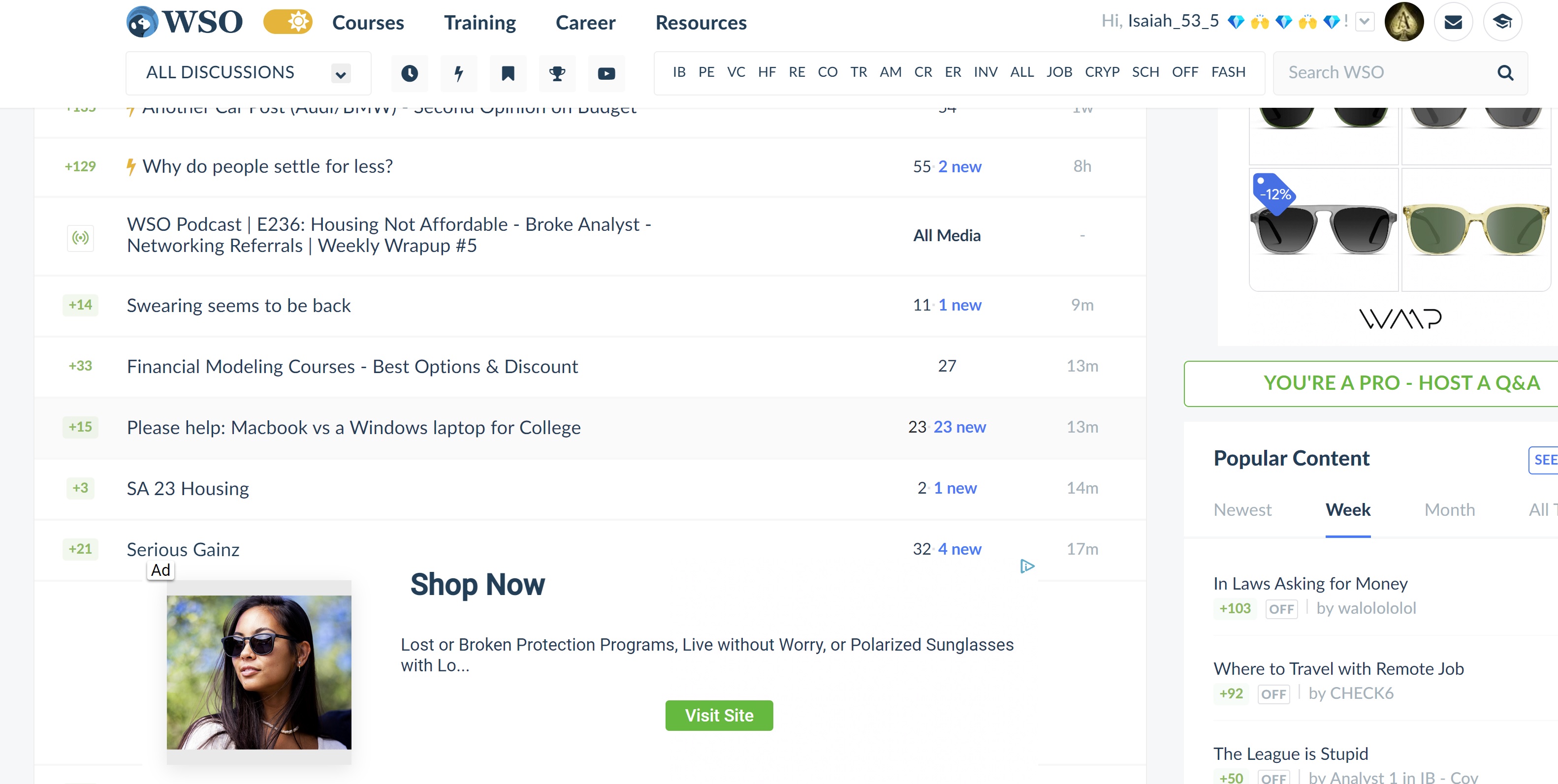The height and width of the screenshot is (784, 1558).
Task: Open the user profile avatar
Action: tap(1404, 22)
